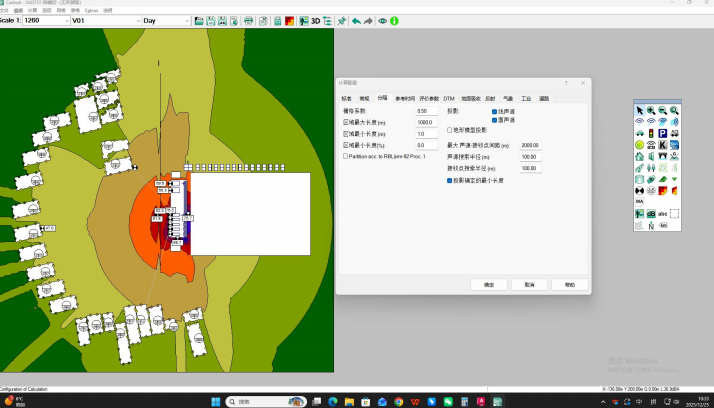This screenshot has height=408, width=714.
Task: Edit the 声源搜索半径 field
Action: (x=530, y=157)
